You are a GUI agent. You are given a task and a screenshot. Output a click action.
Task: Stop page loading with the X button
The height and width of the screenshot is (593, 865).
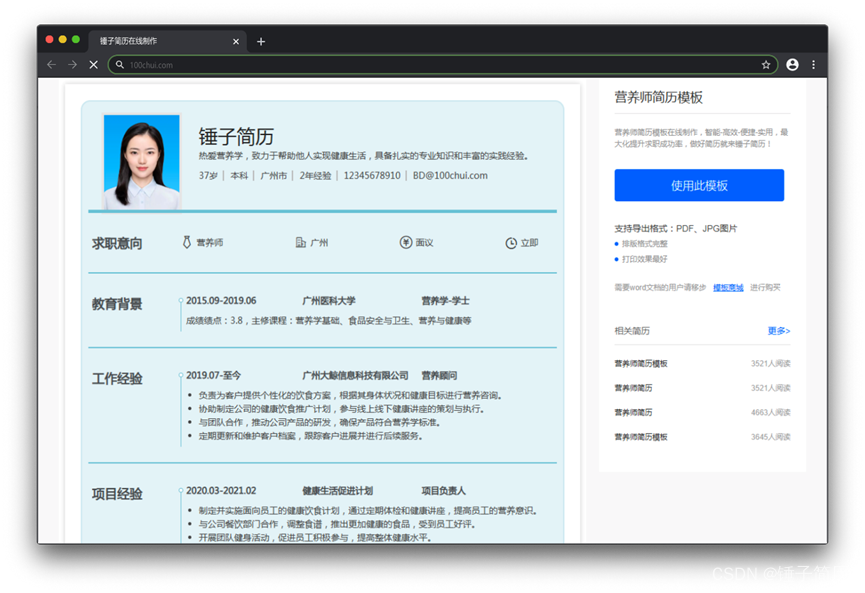pos(94,65)
